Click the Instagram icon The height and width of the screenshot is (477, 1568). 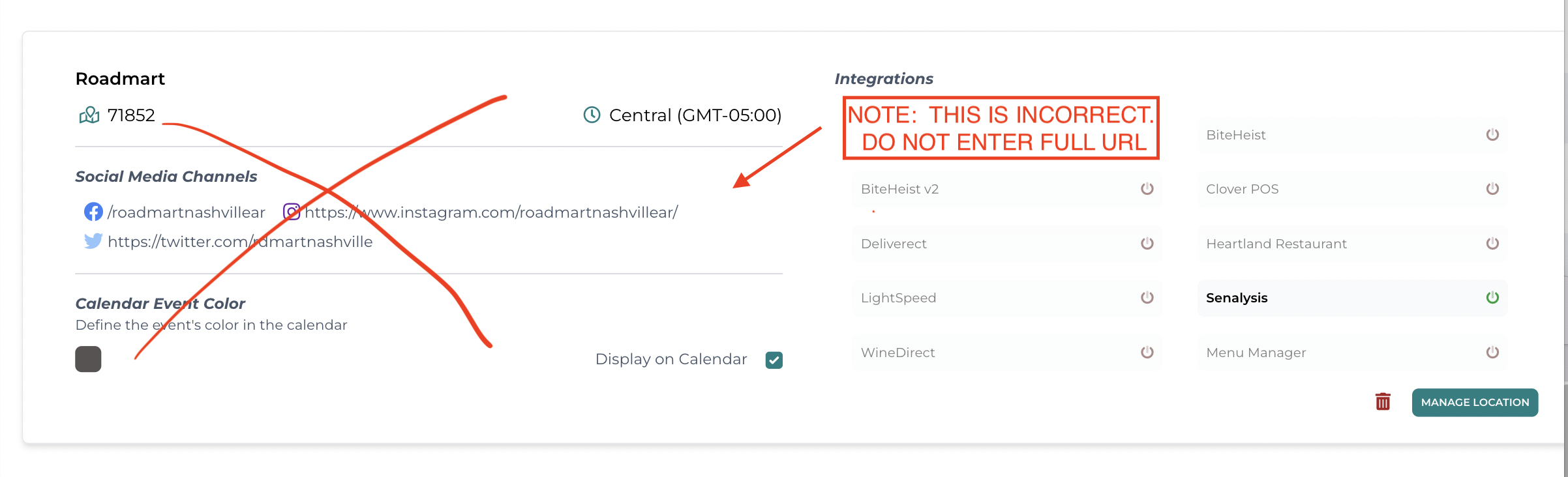pos(292,212)
